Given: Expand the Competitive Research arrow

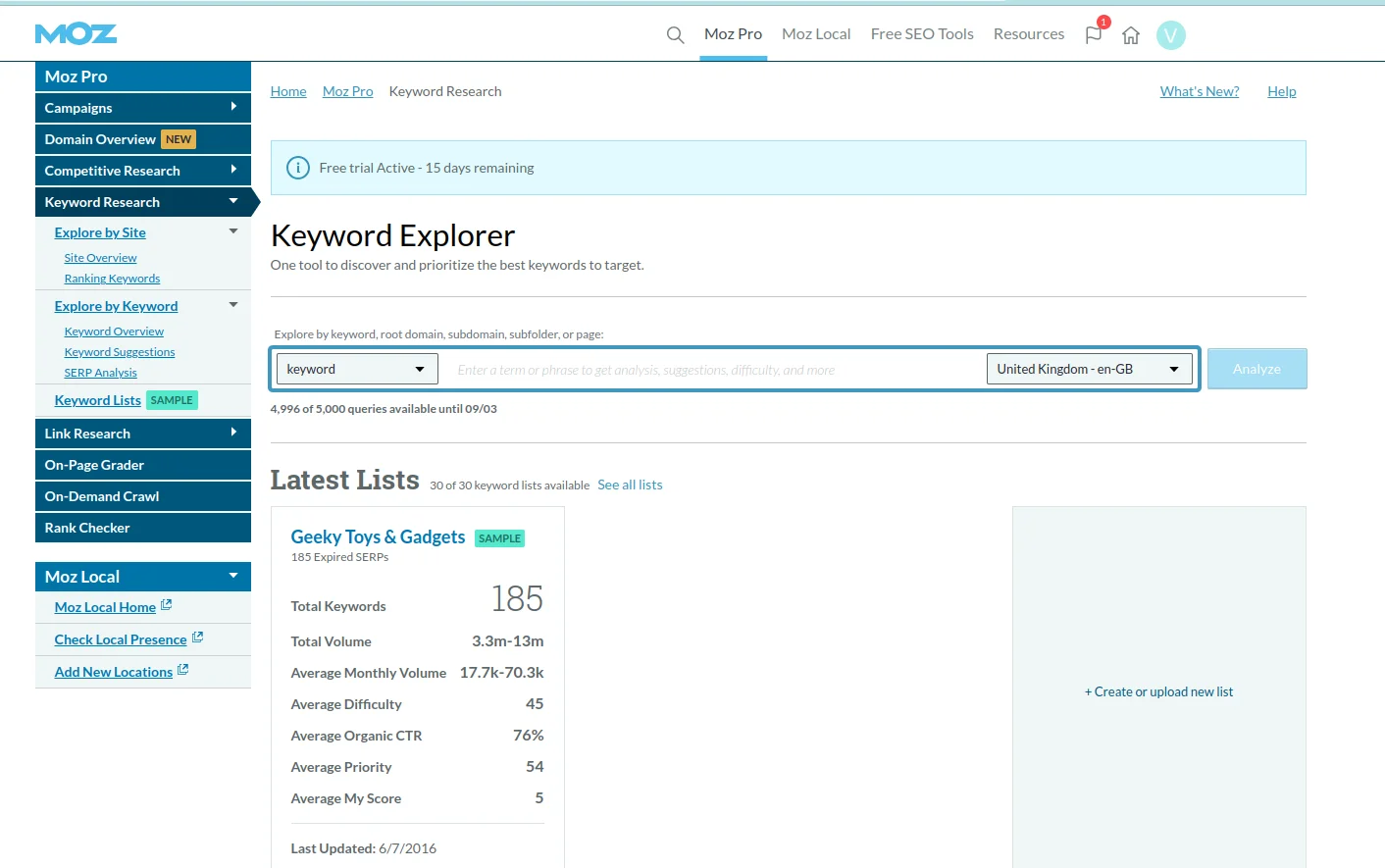Looking at the screenshot, I should (233, 170).
